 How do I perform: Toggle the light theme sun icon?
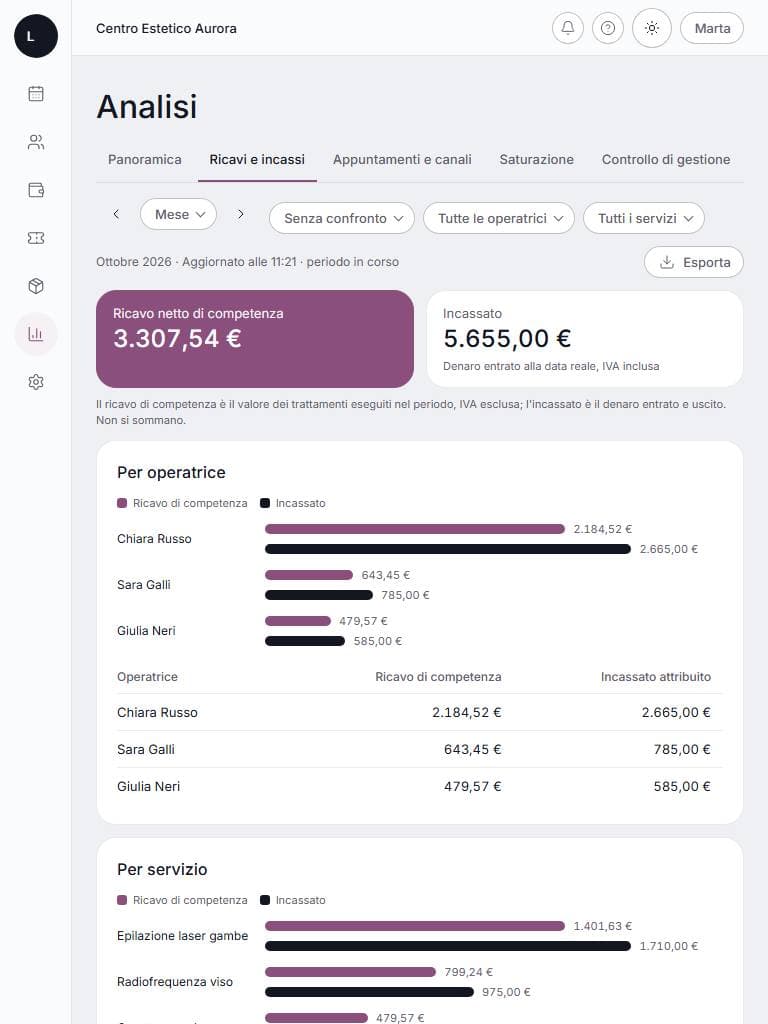point(652,28)
